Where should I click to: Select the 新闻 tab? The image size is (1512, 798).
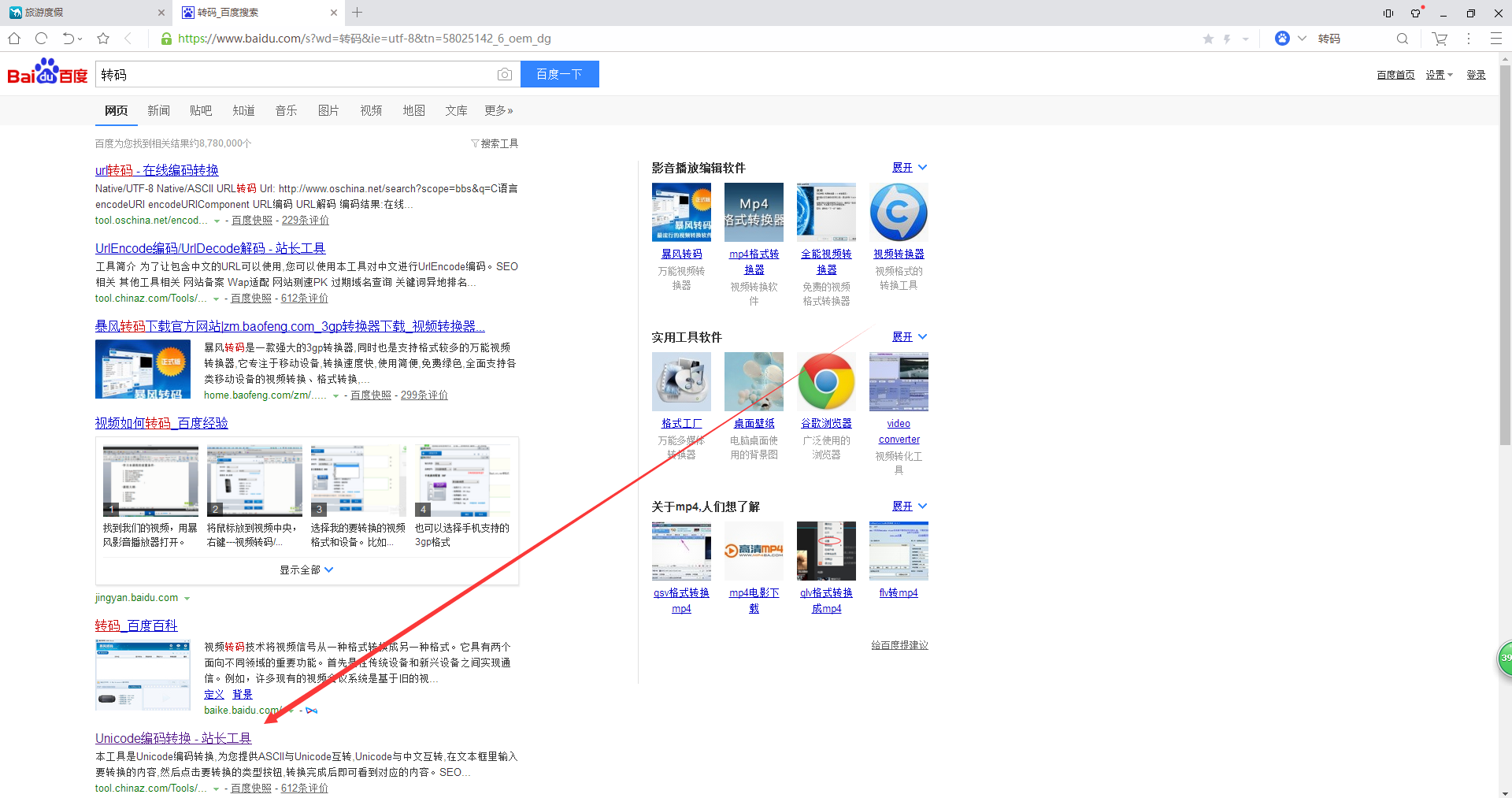click(x=158, y=110)
